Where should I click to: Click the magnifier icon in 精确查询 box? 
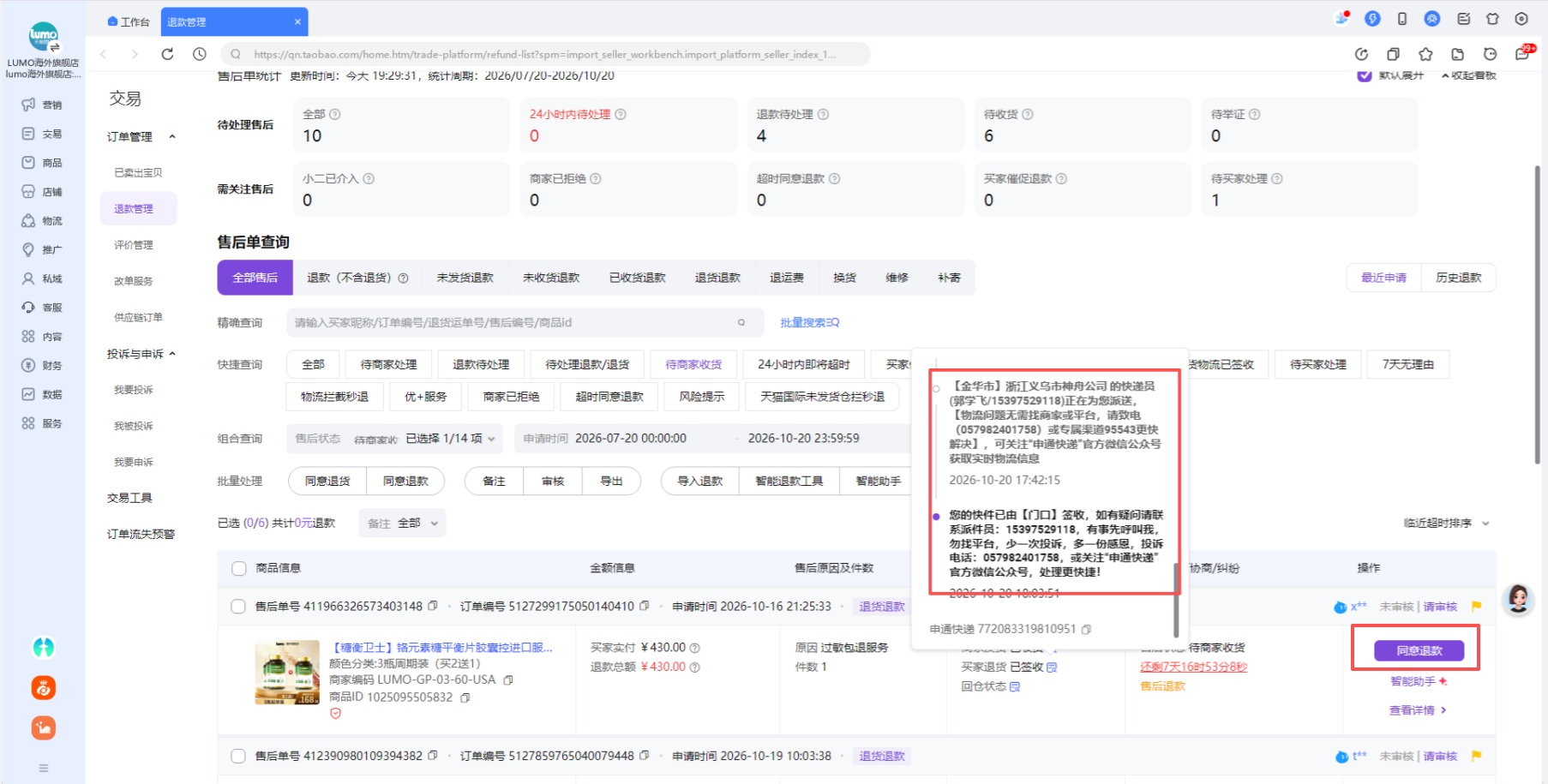[741, 322]
